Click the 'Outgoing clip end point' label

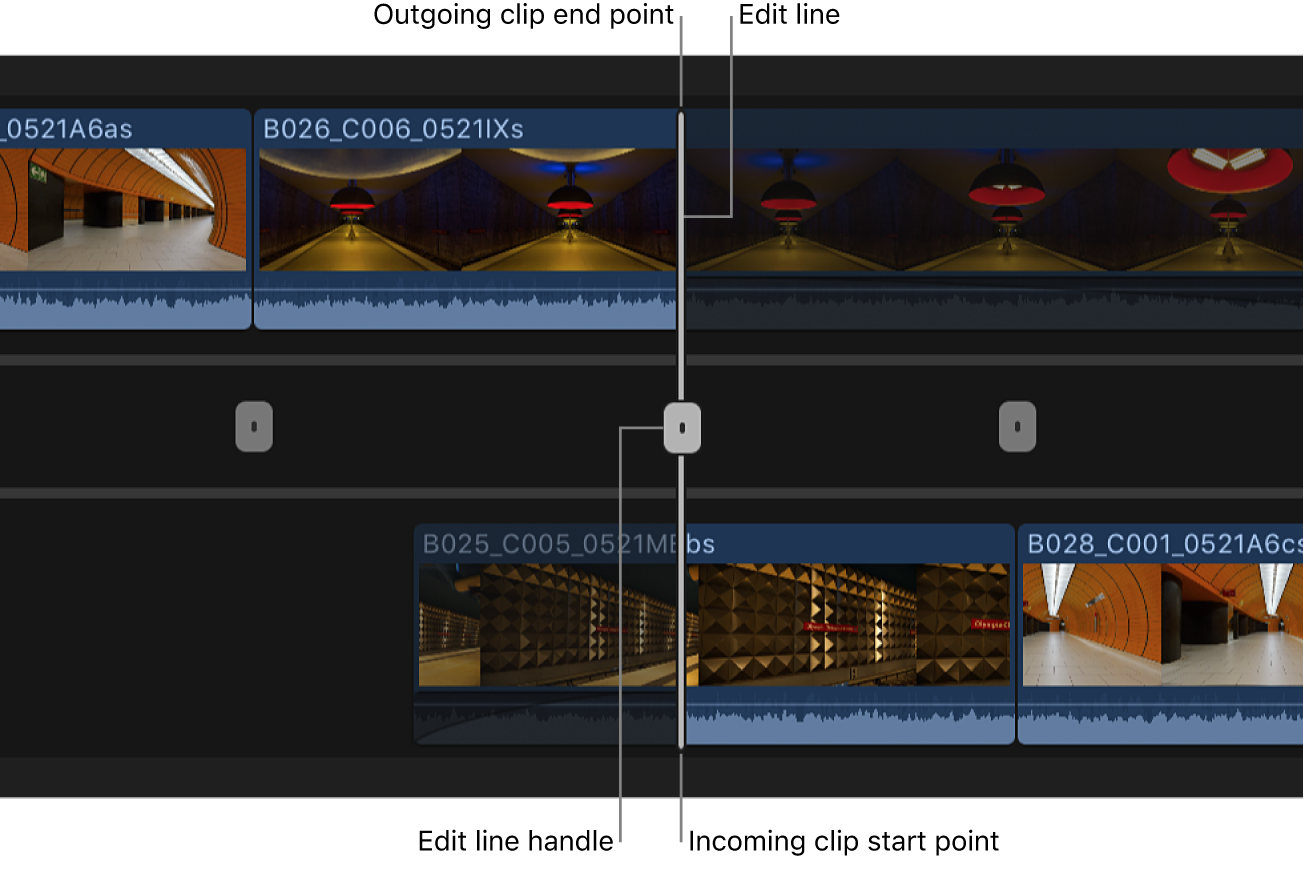(523, 15)
